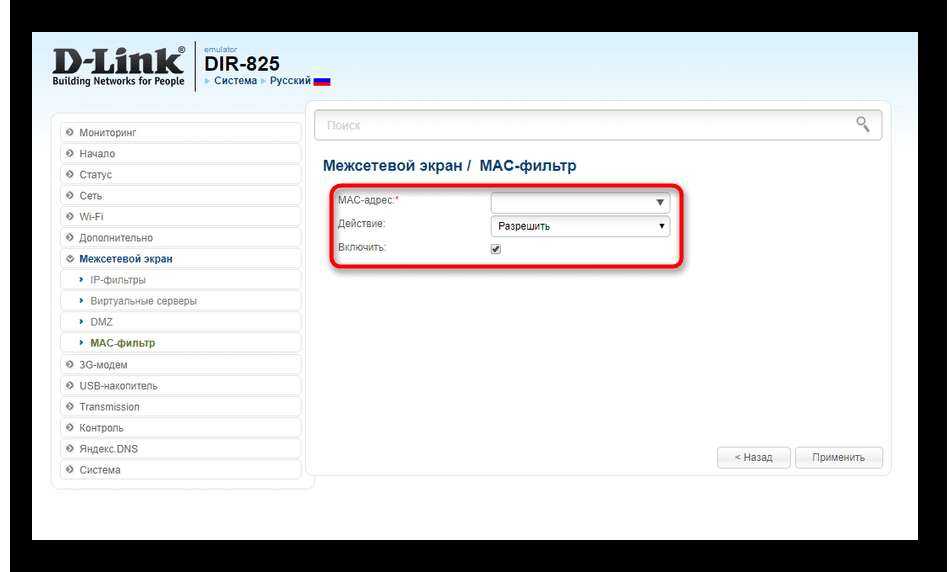Open the Мониторинг menu item
This screenshot has width=950, height=572.
(x=181, y=132)
